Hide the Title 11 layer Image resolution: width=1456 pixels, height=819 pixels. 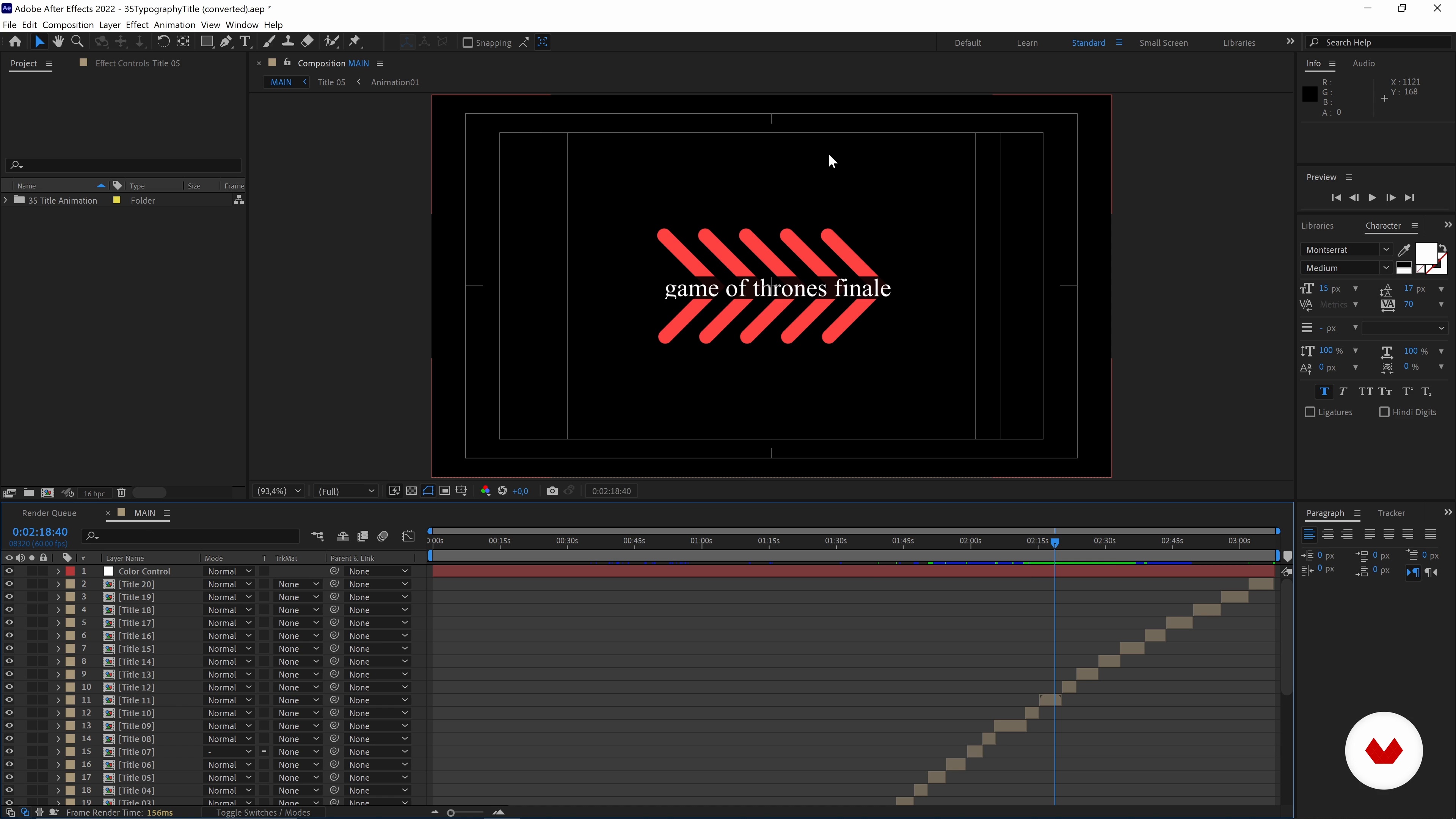[9, 700]
